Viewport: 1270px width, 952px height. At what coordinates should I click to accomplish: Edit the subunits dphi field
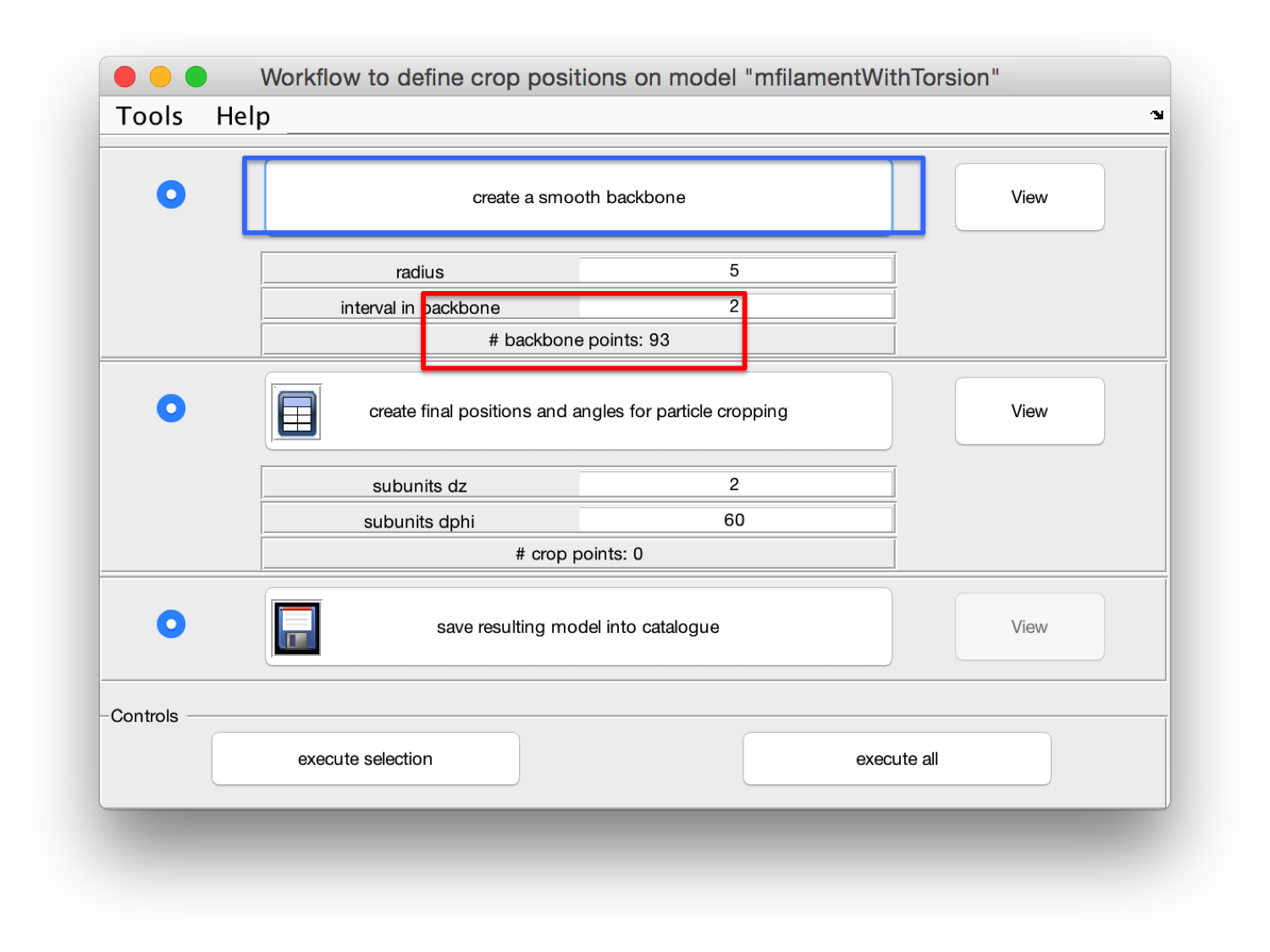point(735,520)
